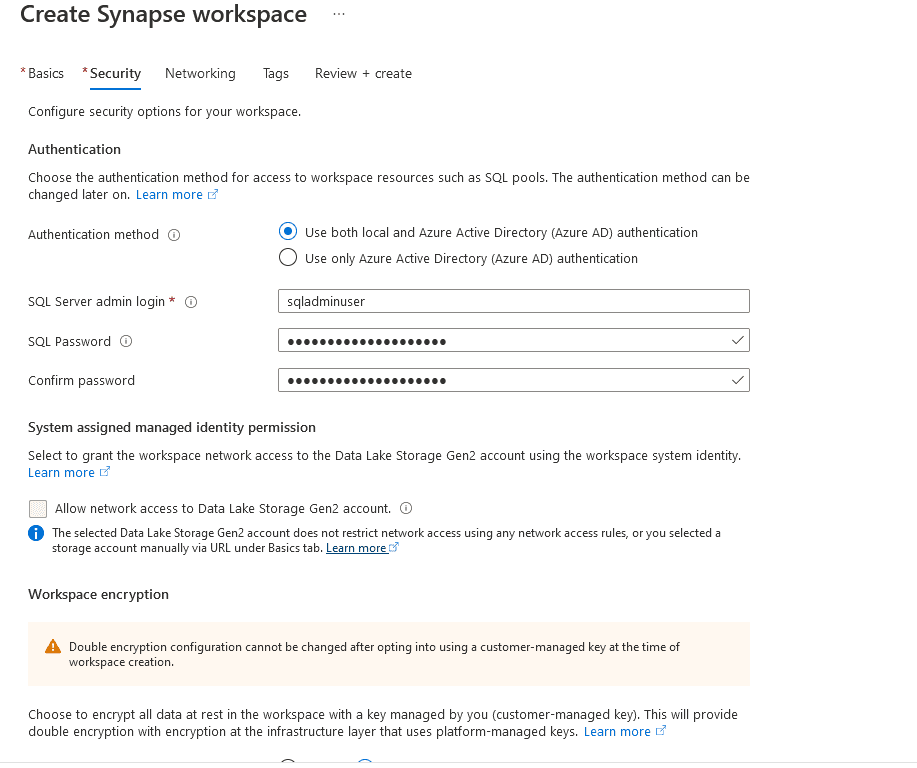
Task: Open Learn more link about double encryption
Action: [617, 732]
